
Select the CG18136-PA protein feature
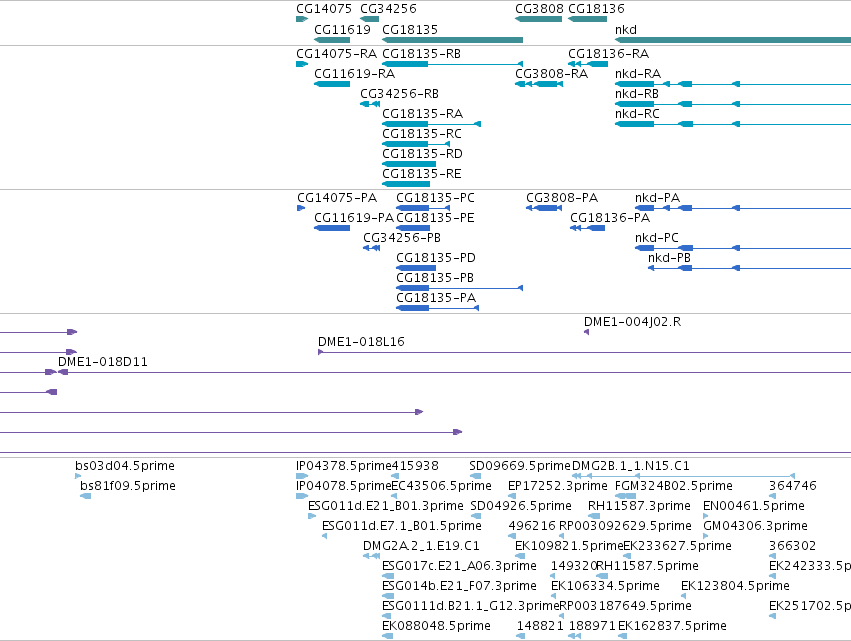point(587,228)
